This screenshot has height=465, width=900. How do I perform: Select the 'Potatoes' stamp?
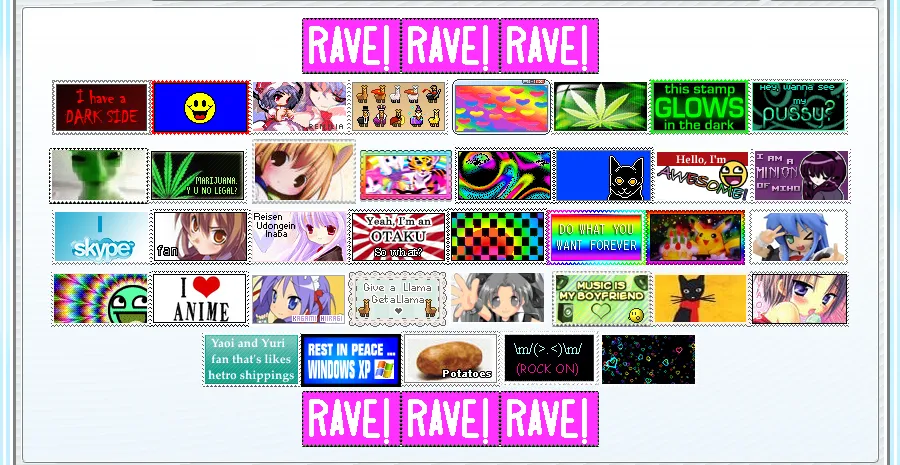click(x=451, y=360)
